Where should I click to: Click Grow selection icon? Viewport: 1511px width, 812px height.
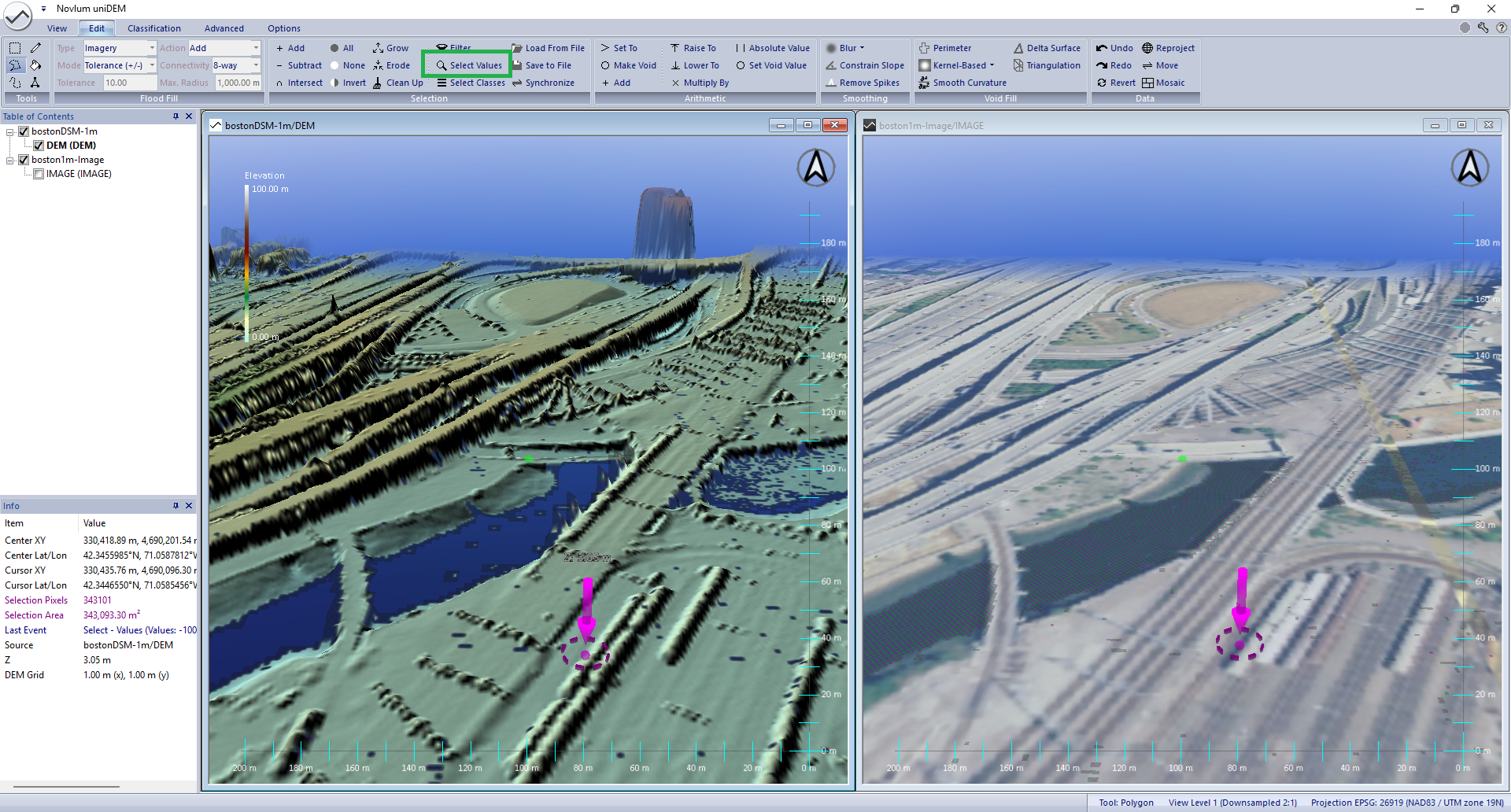click(x=378, y=48)
